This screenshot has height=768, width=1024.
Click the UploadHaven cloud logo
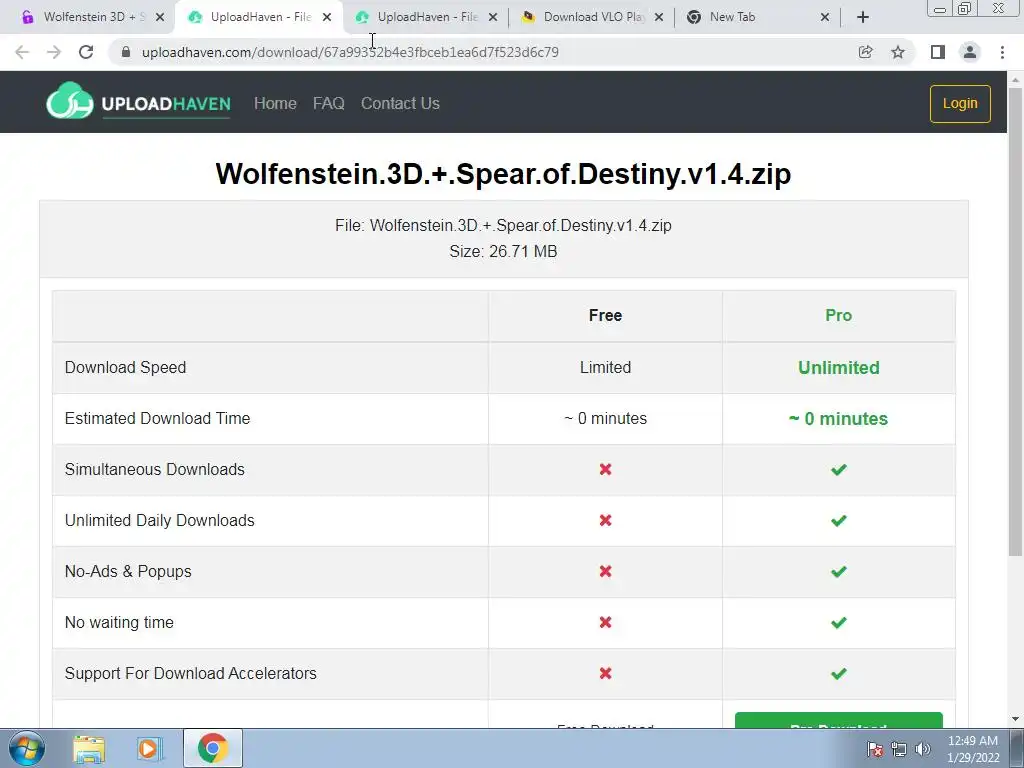pyautogui.click(x=70, y=101)
